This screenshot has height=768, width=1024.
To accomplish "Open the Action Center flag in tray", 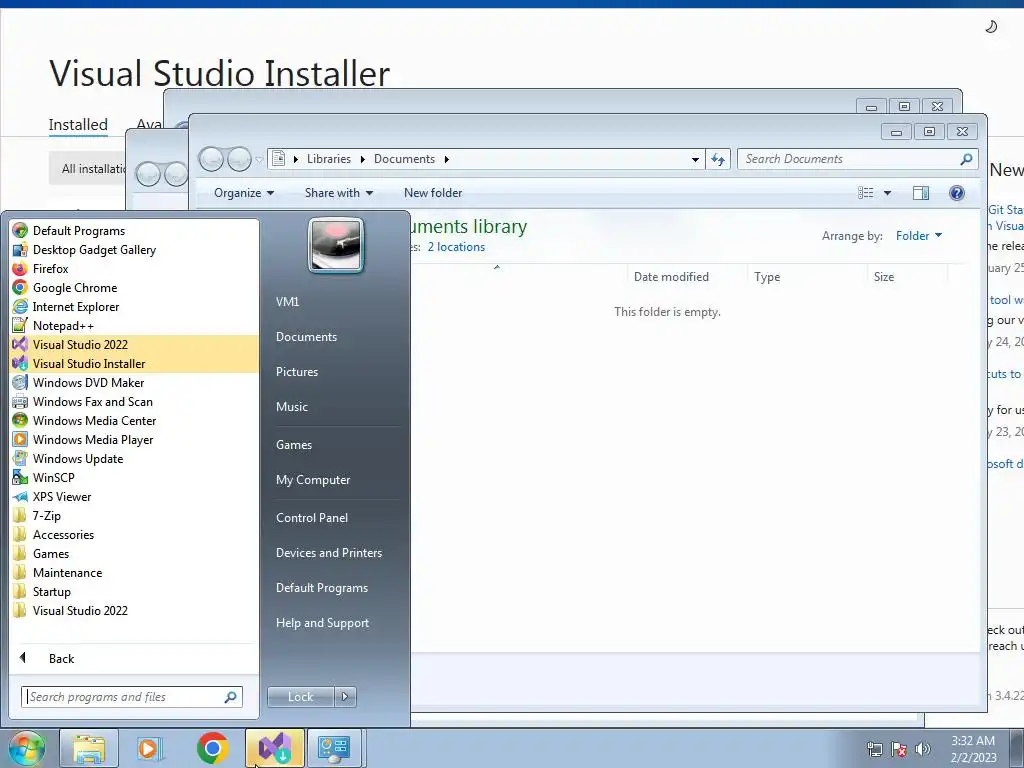I will [x=899, y=749].
